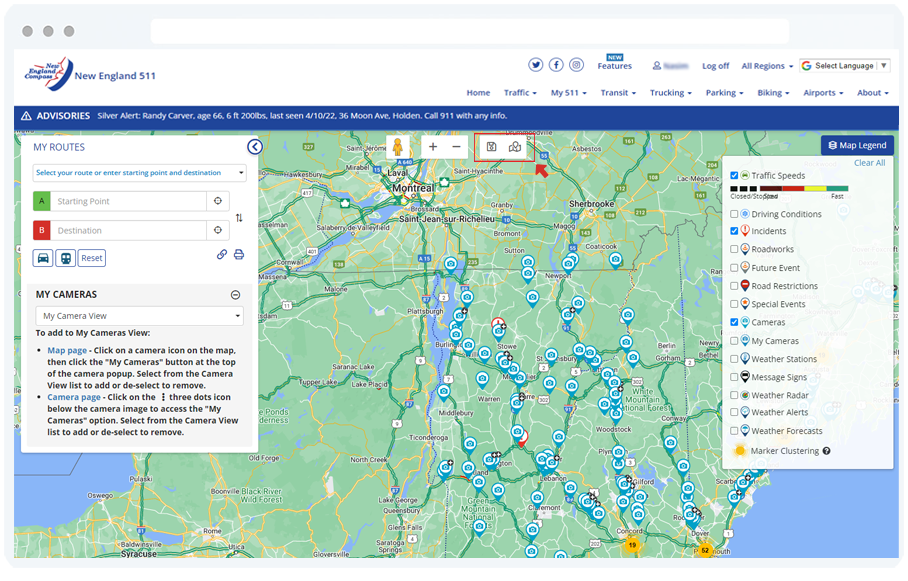Click the Reset route button
908x581 pixels.
pyautogui.click(x=92, y=258)
